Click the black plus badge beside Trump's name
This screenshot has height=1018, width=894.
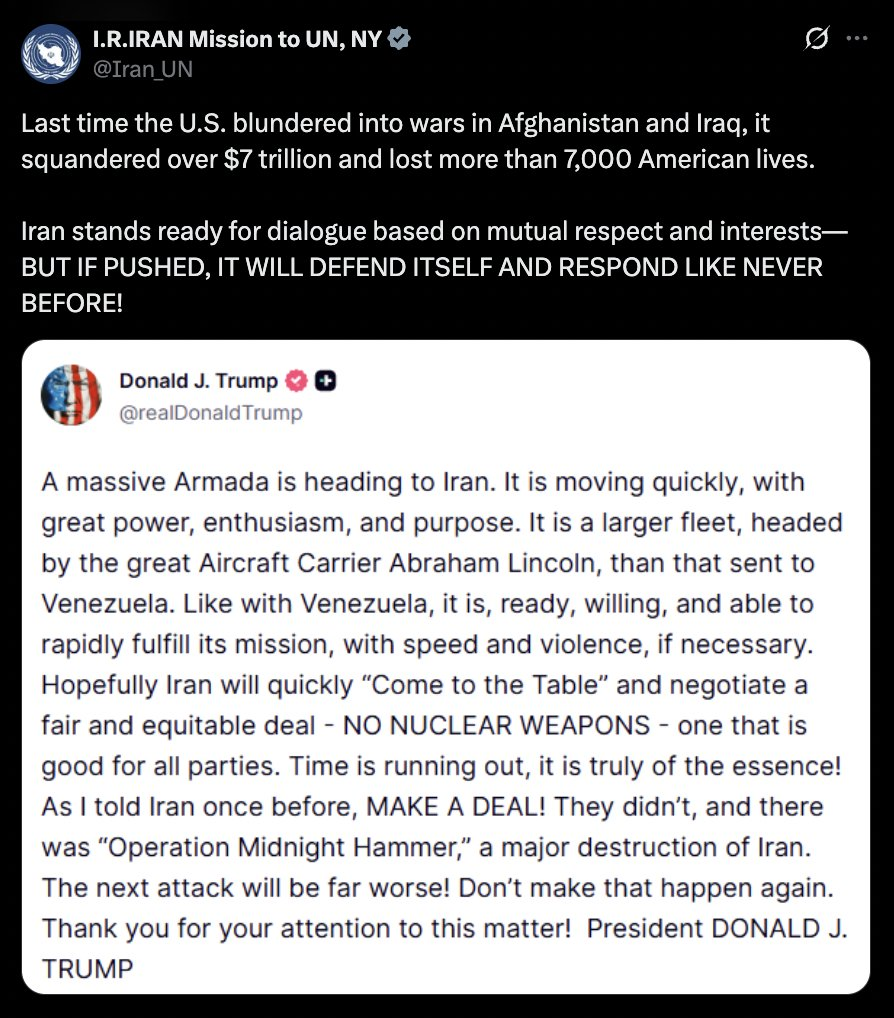(324, 381)
